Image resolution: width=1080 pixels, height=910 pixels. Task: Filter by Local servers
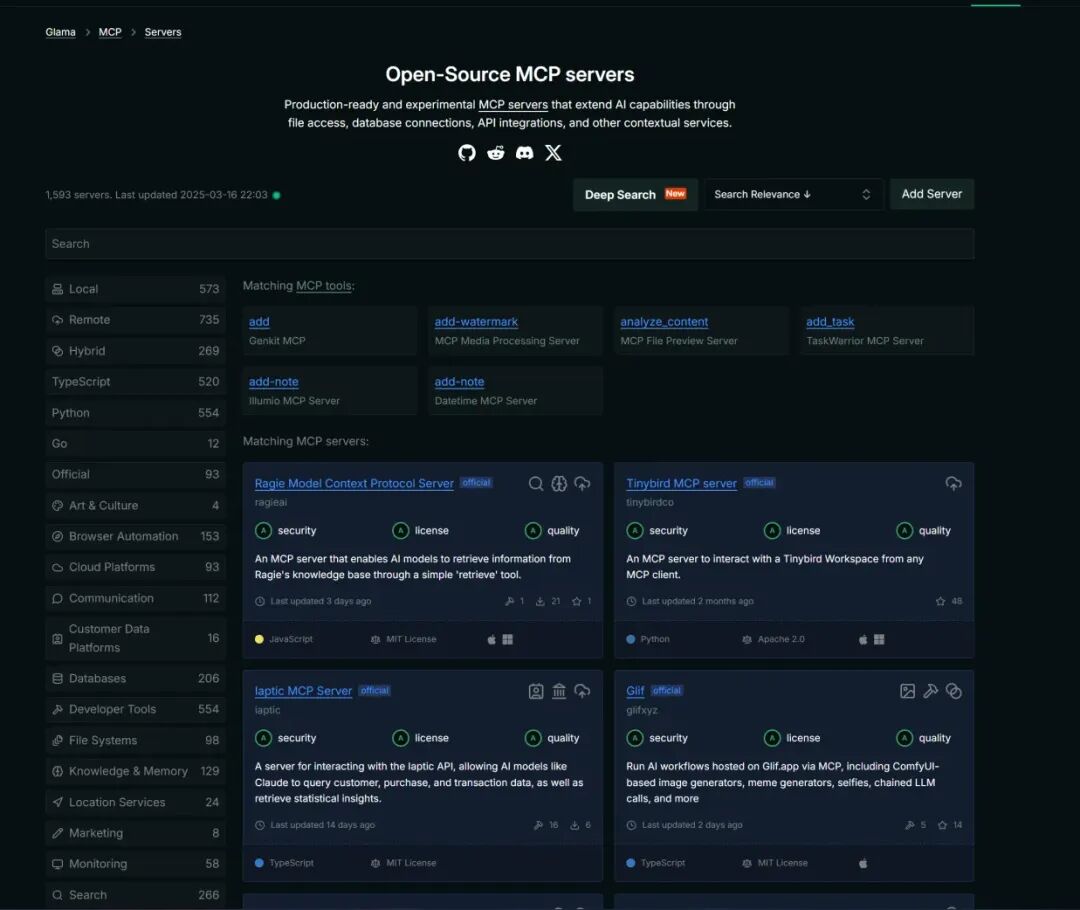136,289
